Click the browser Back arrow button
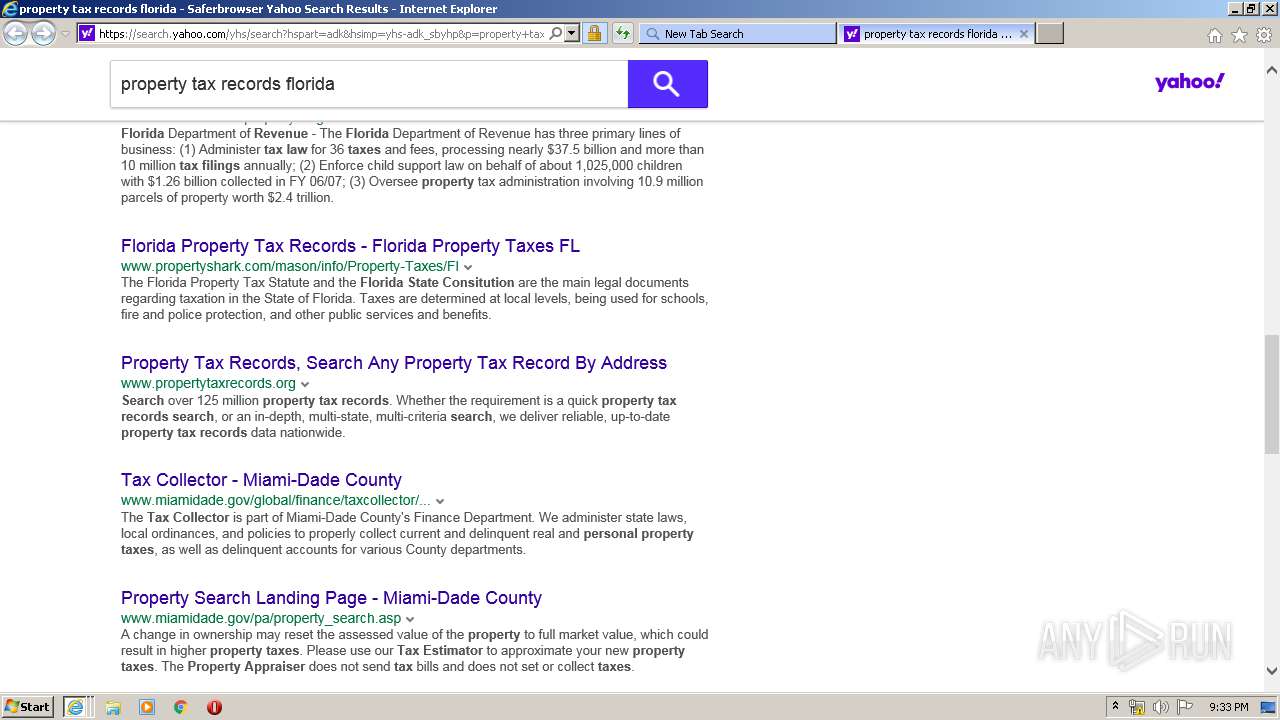This screenshot has height=720, width=1280. [x=15, y=33]
